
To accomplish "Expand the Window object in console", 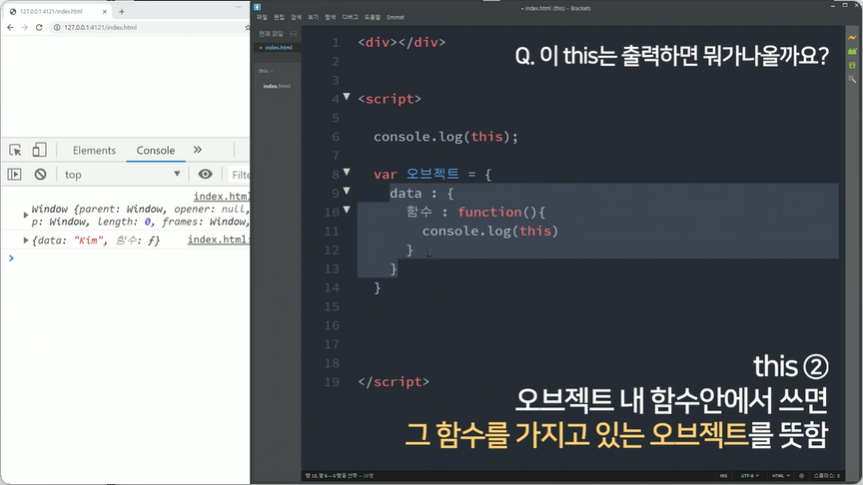I will click(x=25, y=215).
